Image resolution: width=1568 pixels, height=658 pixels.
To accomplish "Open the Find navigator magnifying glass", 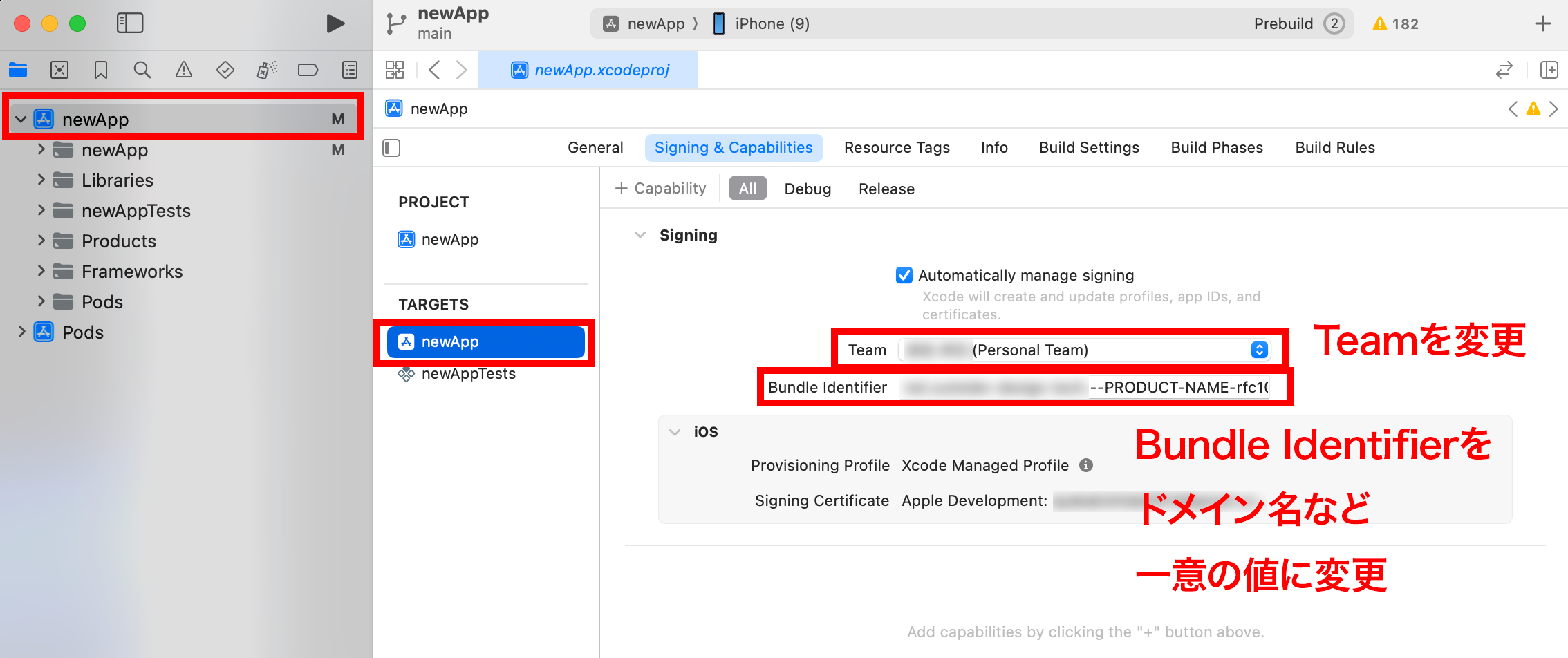I will (142, 70).
